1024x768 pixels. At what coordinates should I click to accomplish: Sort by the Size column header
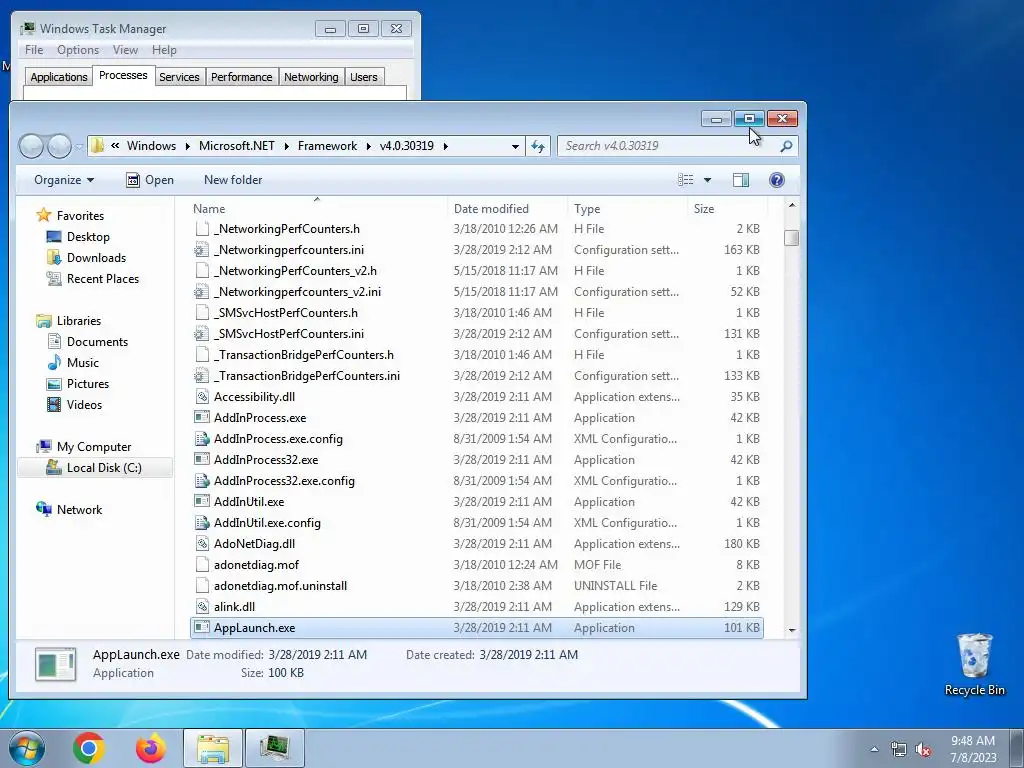727,208
